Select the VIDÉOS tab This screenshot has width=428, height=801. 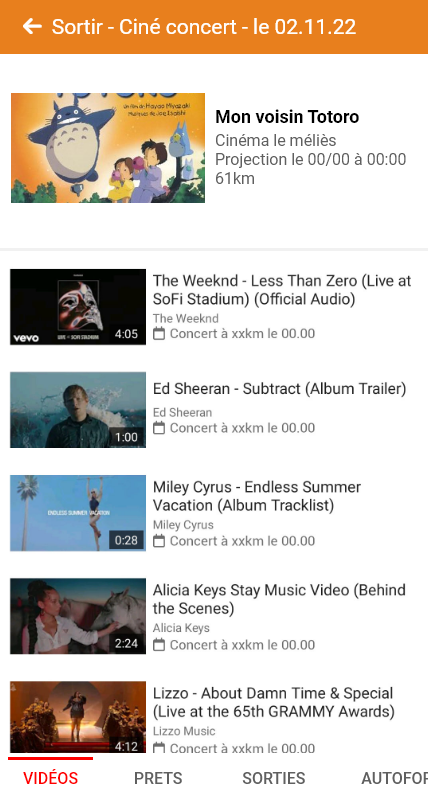(x=51, y=779)
